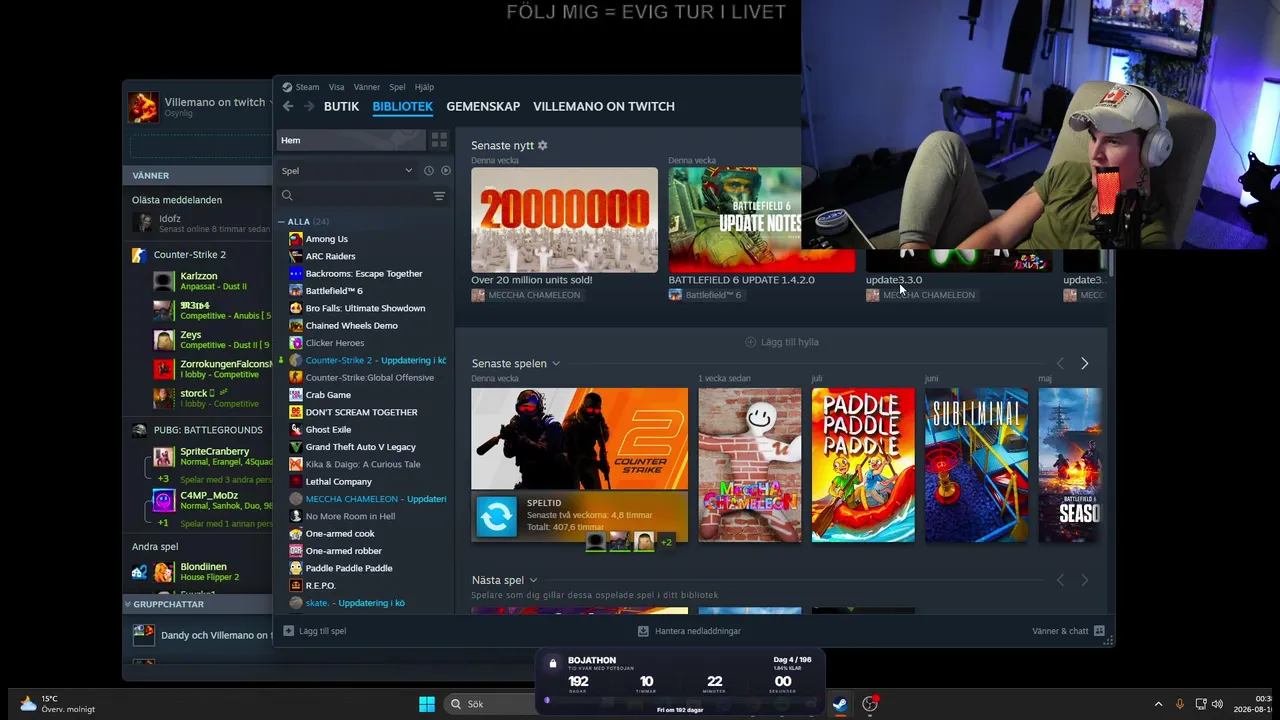Click Steam's forward navigation arrow
Screen dimensions: 1280x720
click(309, 107)
